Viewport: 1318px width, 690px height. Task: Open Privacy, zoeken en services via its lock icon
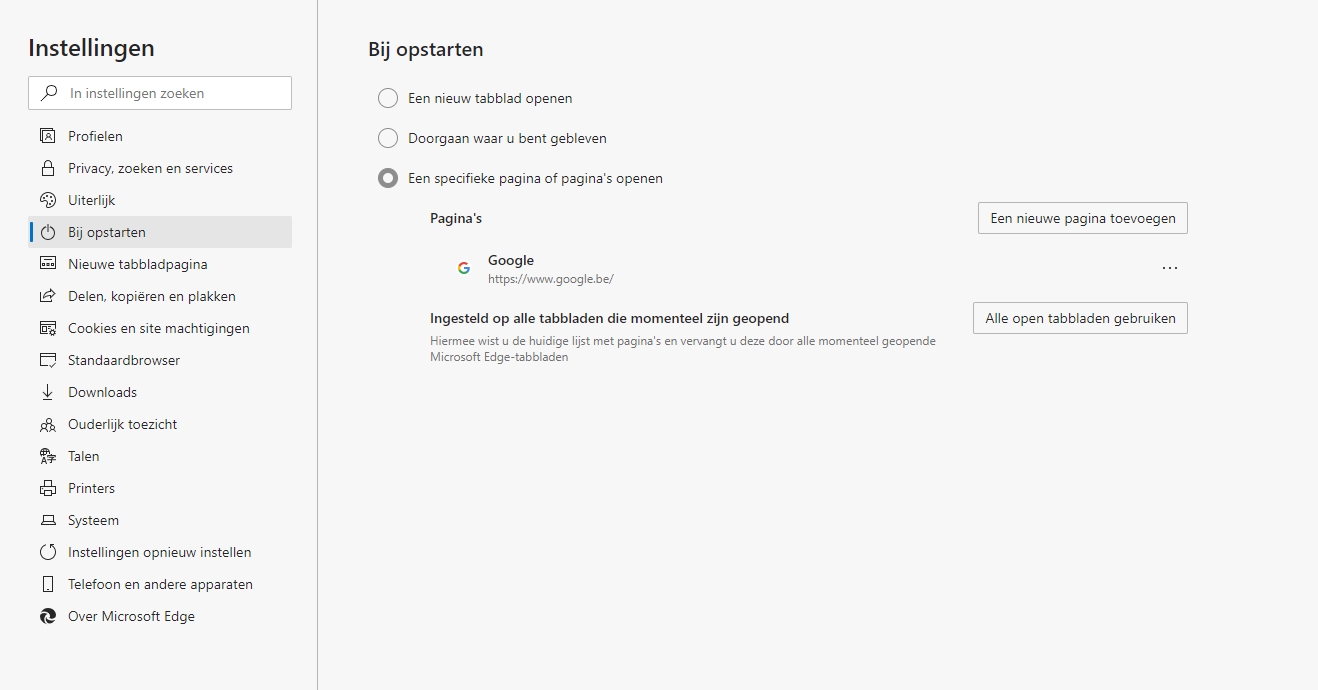(x=48, y=167)
